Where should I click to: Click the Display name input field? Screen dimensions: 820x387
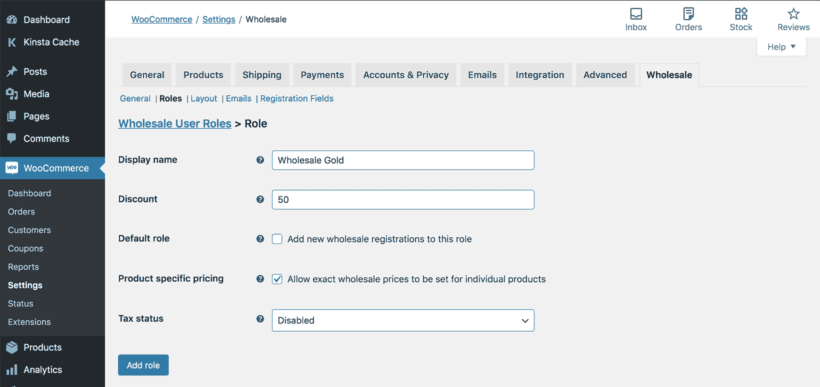(x=403, y=160)
